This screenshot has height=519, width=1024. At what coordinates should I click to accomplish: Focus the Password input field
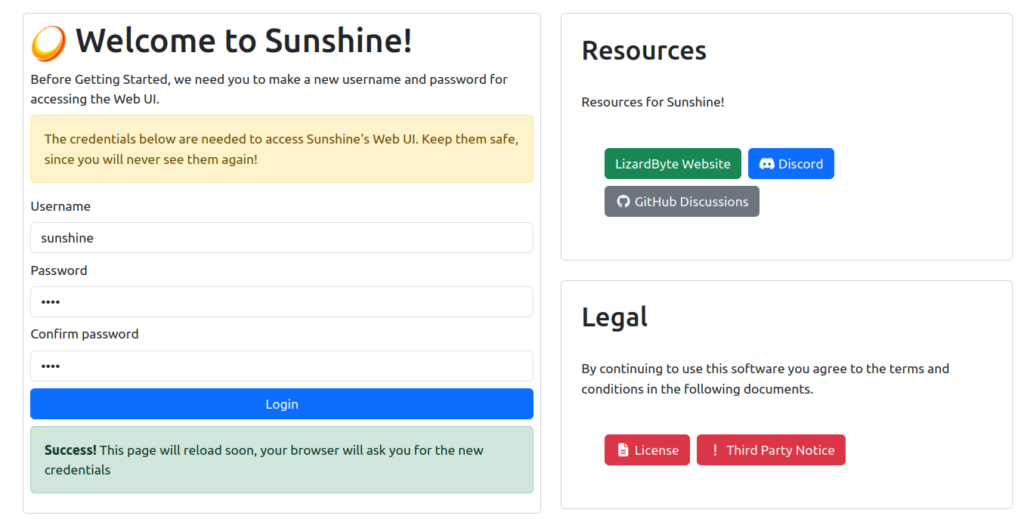pyautogui.click(x=281, y=302)
